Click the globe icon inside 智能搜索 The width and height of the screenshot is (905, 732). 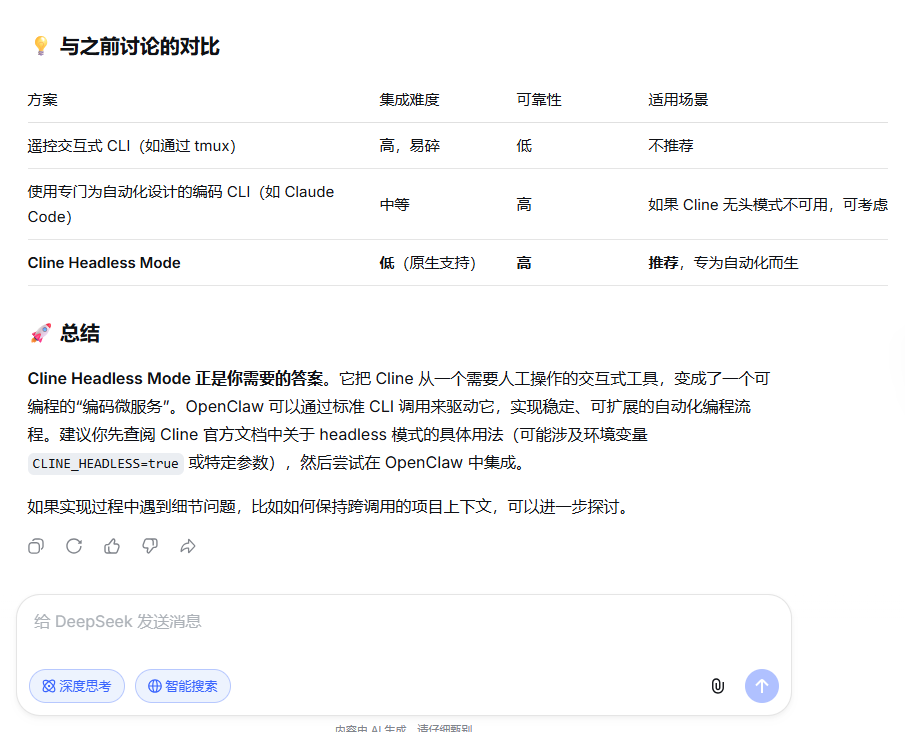click(156, 686)
